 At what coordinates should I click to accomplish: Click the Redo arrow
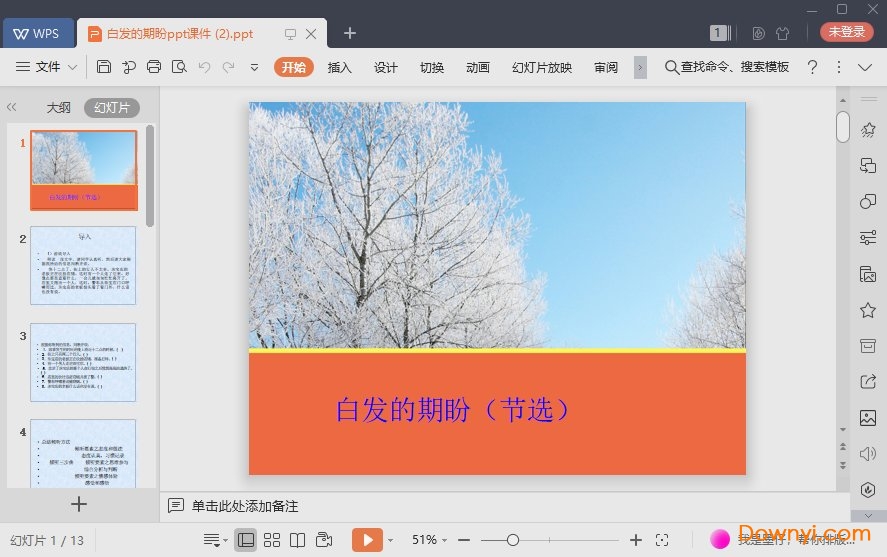click(229, 67)
